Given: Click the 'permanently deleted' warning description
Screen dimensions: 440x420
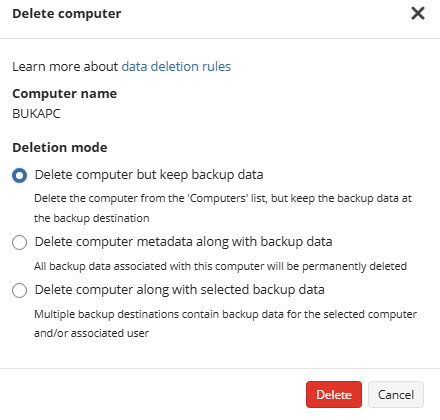Looking at the screenshot, I should pyautogui.click(x=220, y=266).
